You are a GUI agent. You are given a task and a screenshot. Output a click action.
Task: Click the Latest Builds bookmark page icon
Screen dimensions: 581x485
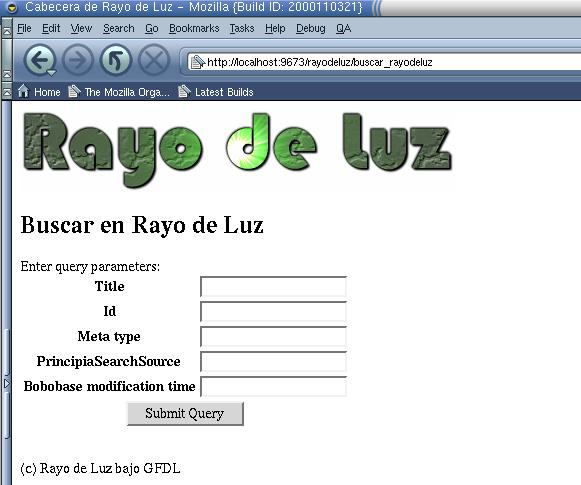tap(184, 91)
